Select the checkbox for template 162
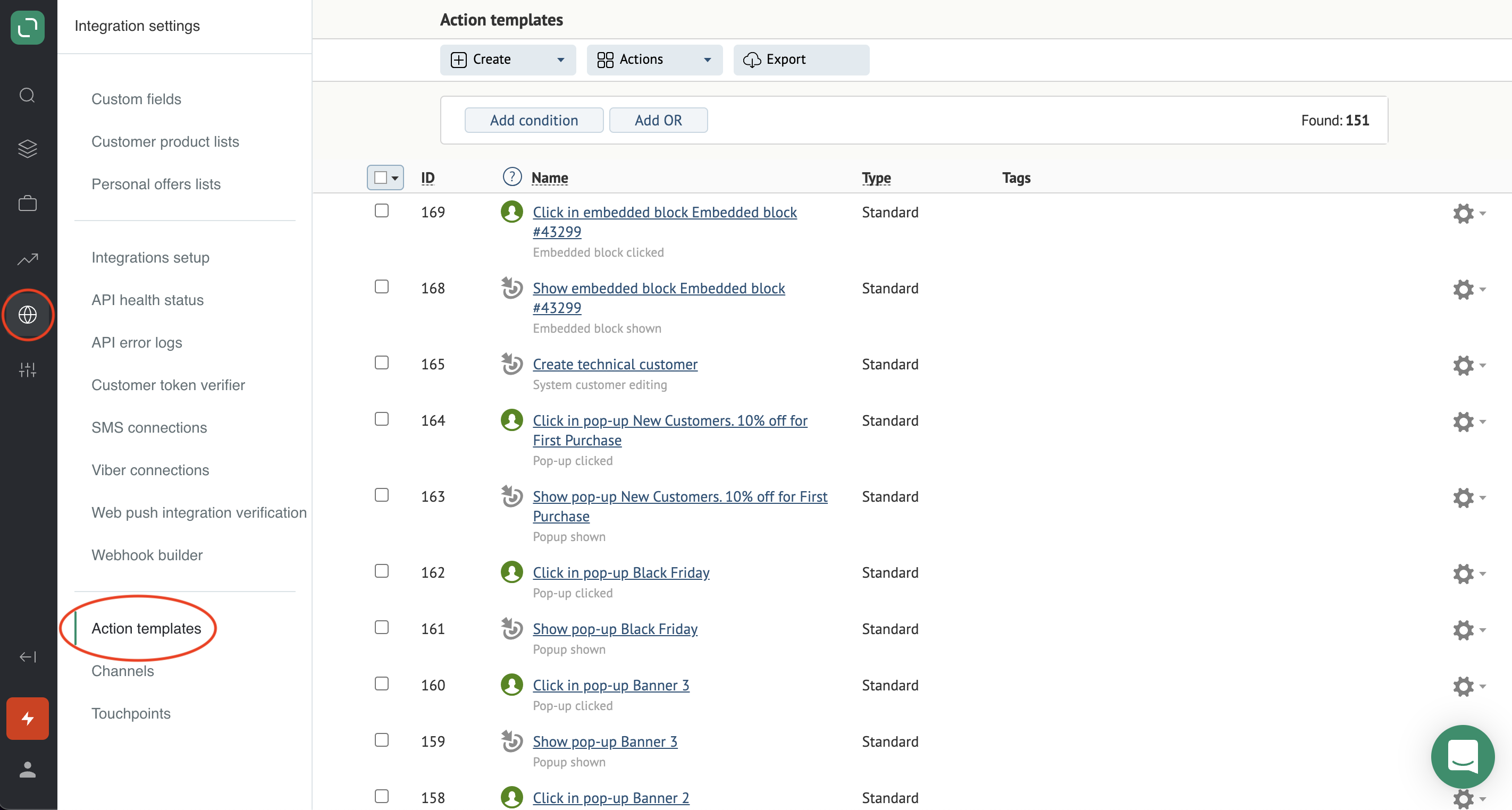 (382, 571)
